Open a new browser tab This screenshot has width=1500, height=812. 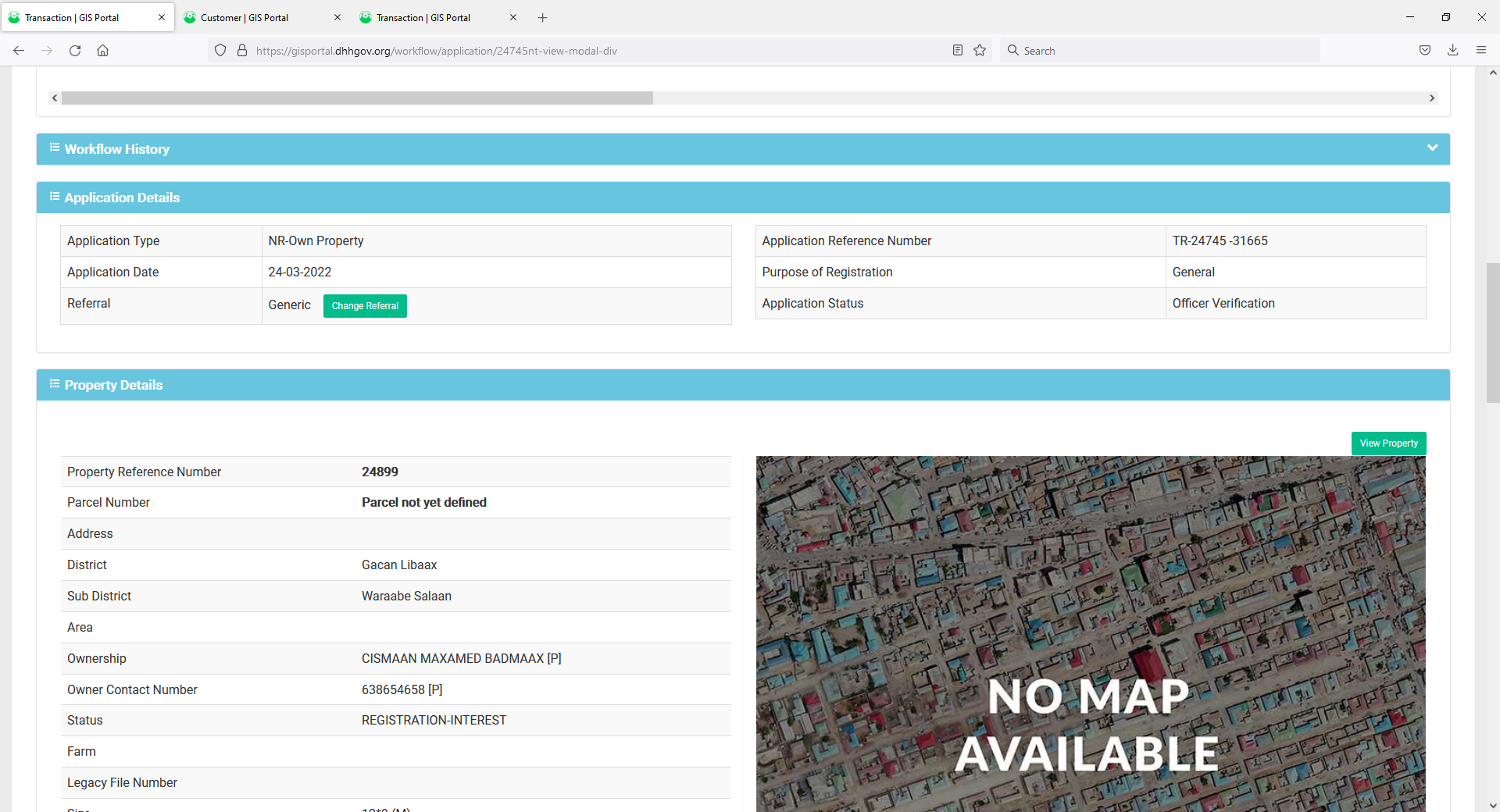tap(543, 17)
